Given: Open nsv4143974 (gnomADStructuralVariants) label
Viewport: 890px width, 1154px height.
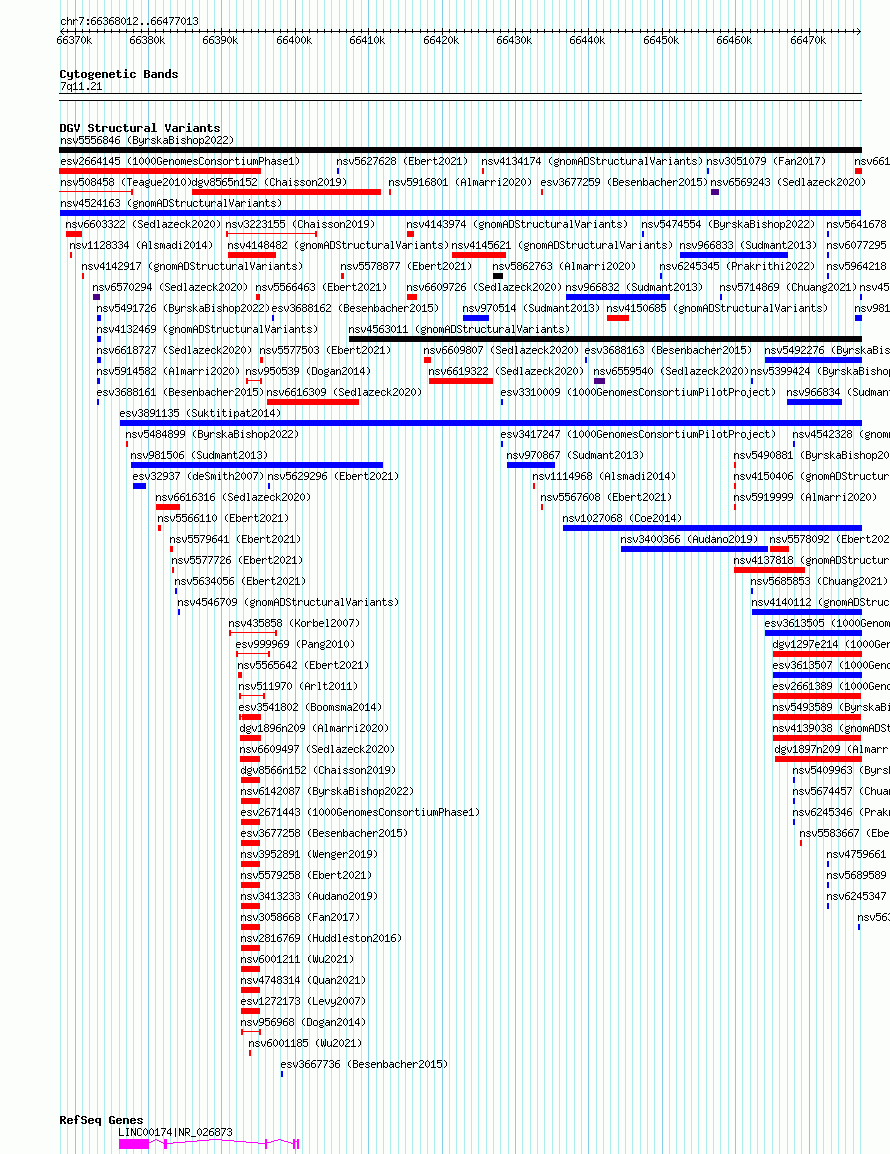Looking at the screenshot, I should pyautogui.click(x=517, y=224).
